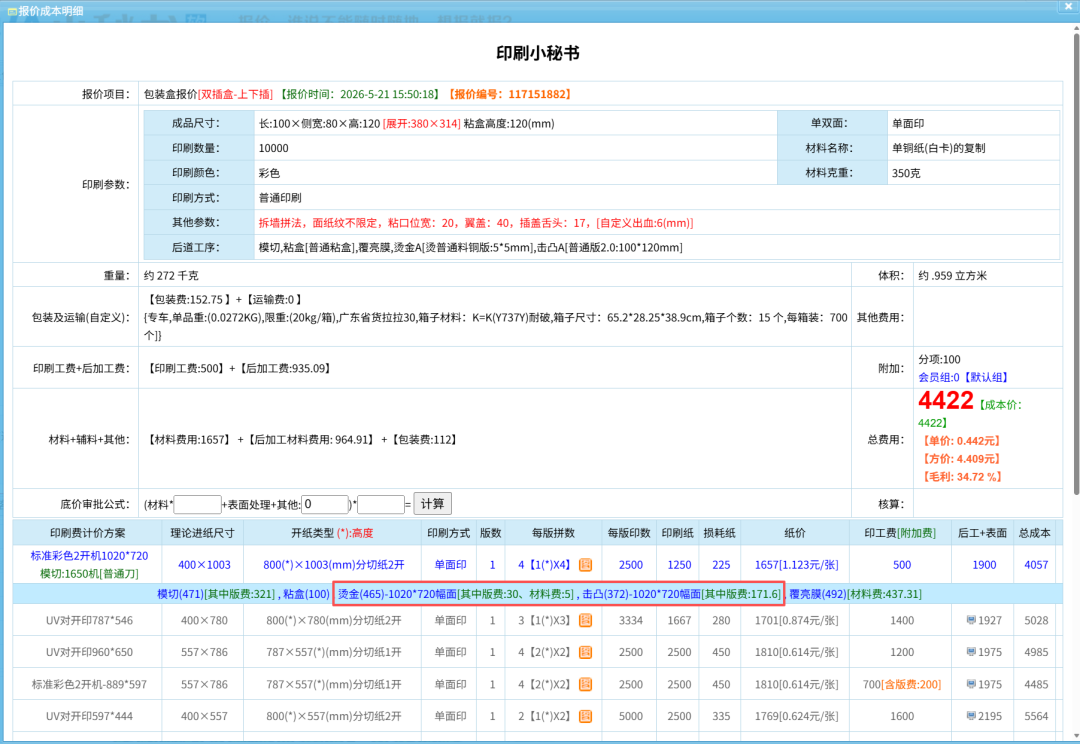Screen dimensions: 1080x744
Task: Click the 总成本 column header
Action: coord(1035,533)
